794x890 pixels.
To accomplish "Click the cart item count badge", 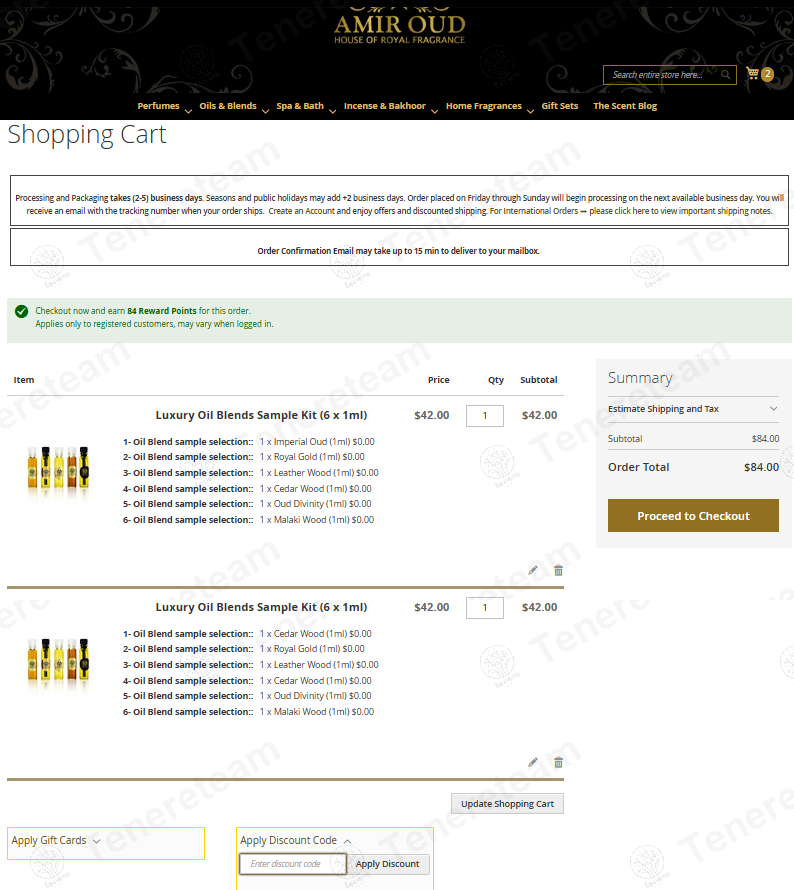I will (767, 74).
